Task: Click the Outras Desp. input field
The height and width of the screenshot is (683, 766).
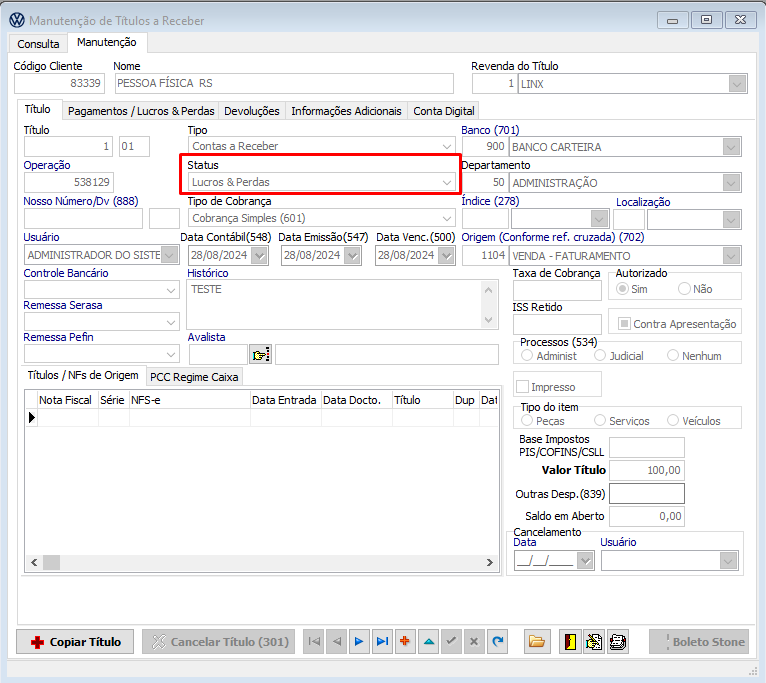Action: [647, 494]
